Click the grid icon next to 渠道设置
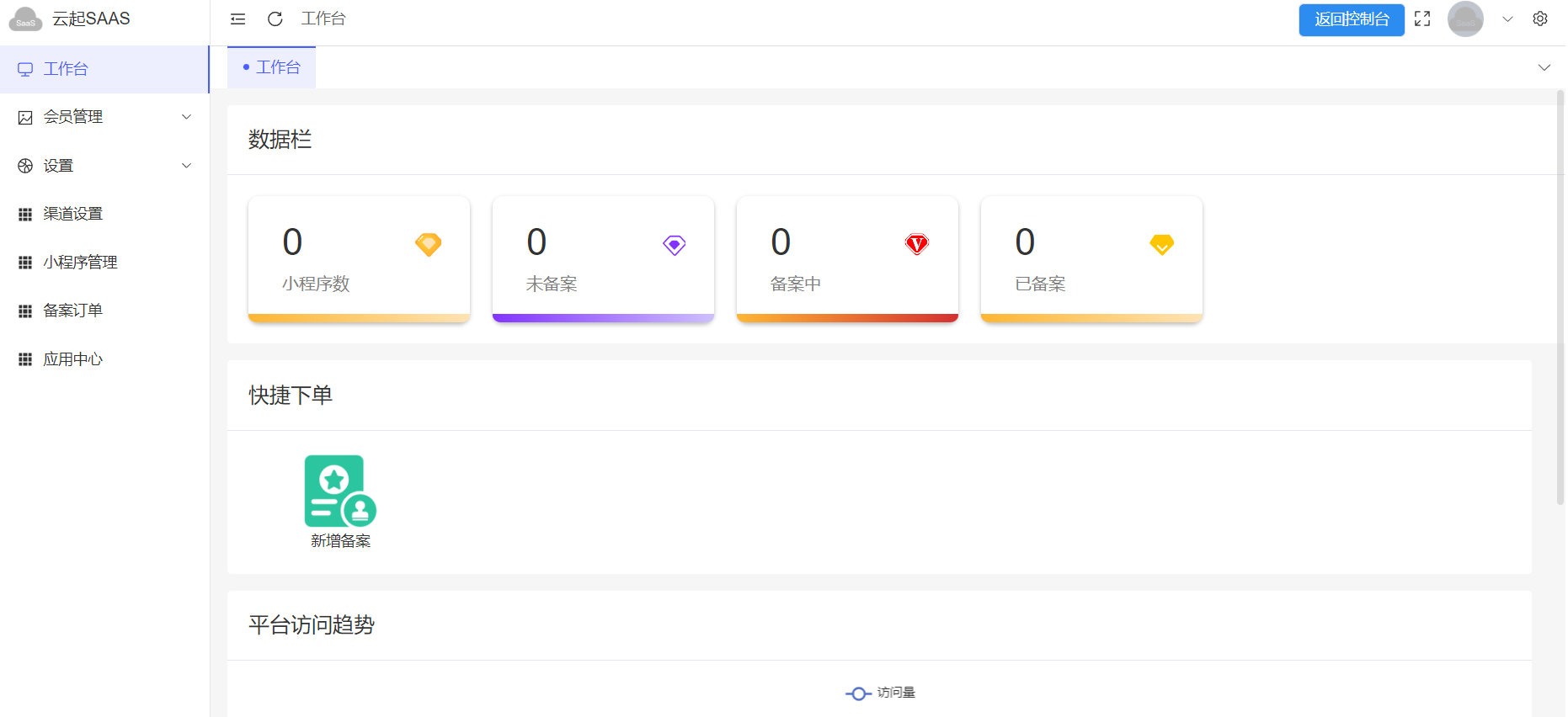 click(x=25, y=215)
